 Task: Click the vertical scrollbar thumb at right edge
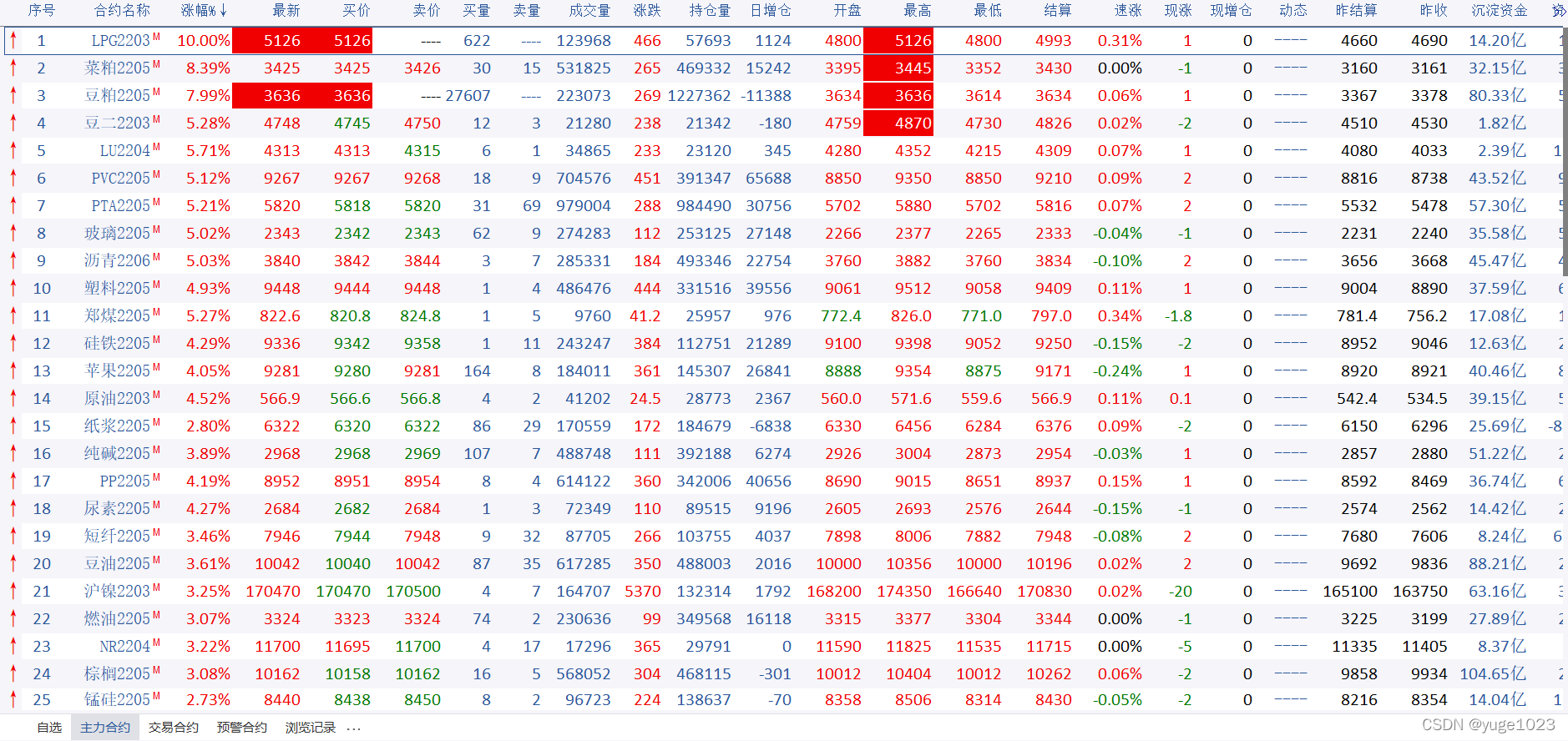tap(1565, 152)
